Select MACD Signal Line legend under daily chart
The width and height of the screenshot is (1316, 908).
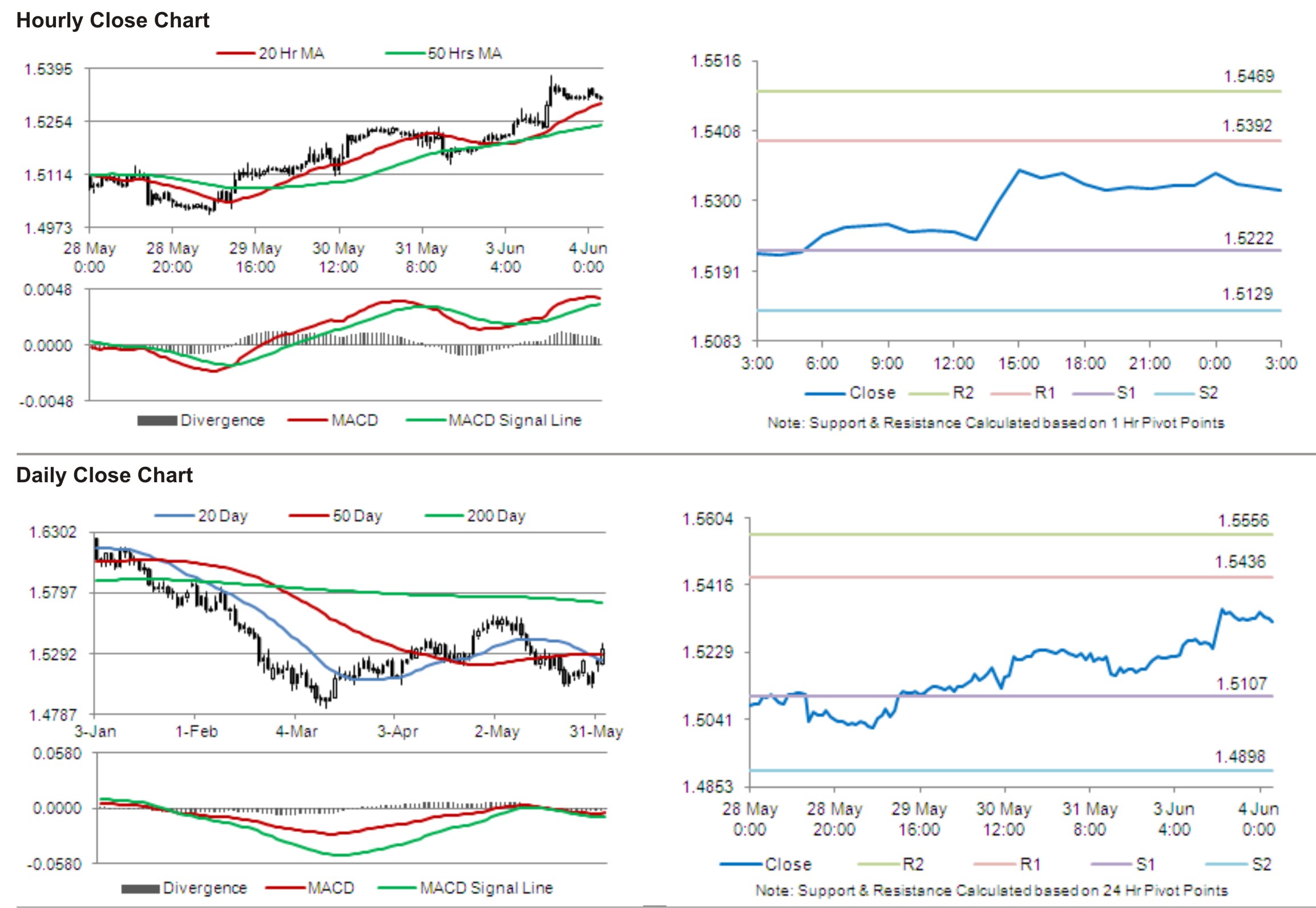466,888
